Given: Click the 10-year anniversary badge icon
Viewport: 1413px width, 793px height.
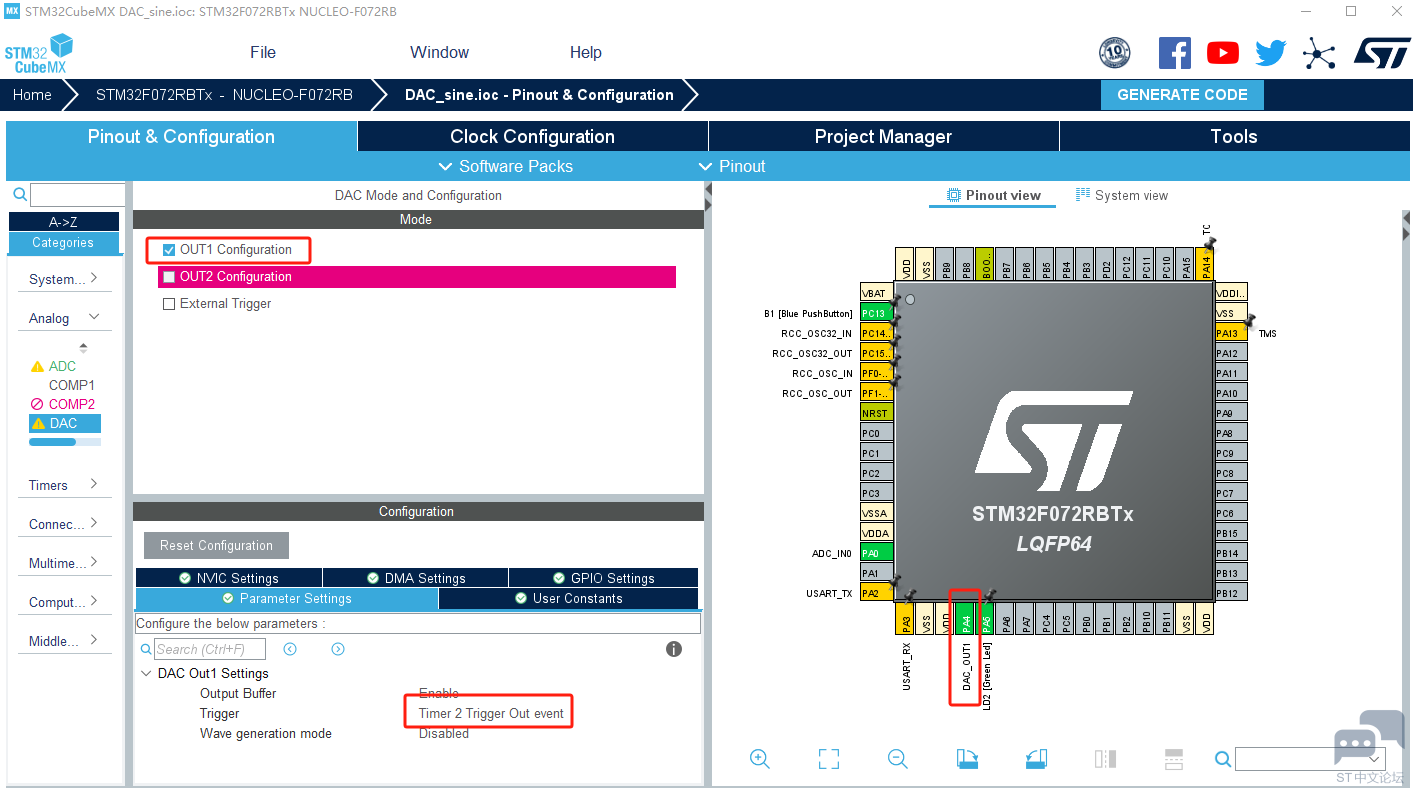Looking at the screenshot, I should coord(1114,53).
